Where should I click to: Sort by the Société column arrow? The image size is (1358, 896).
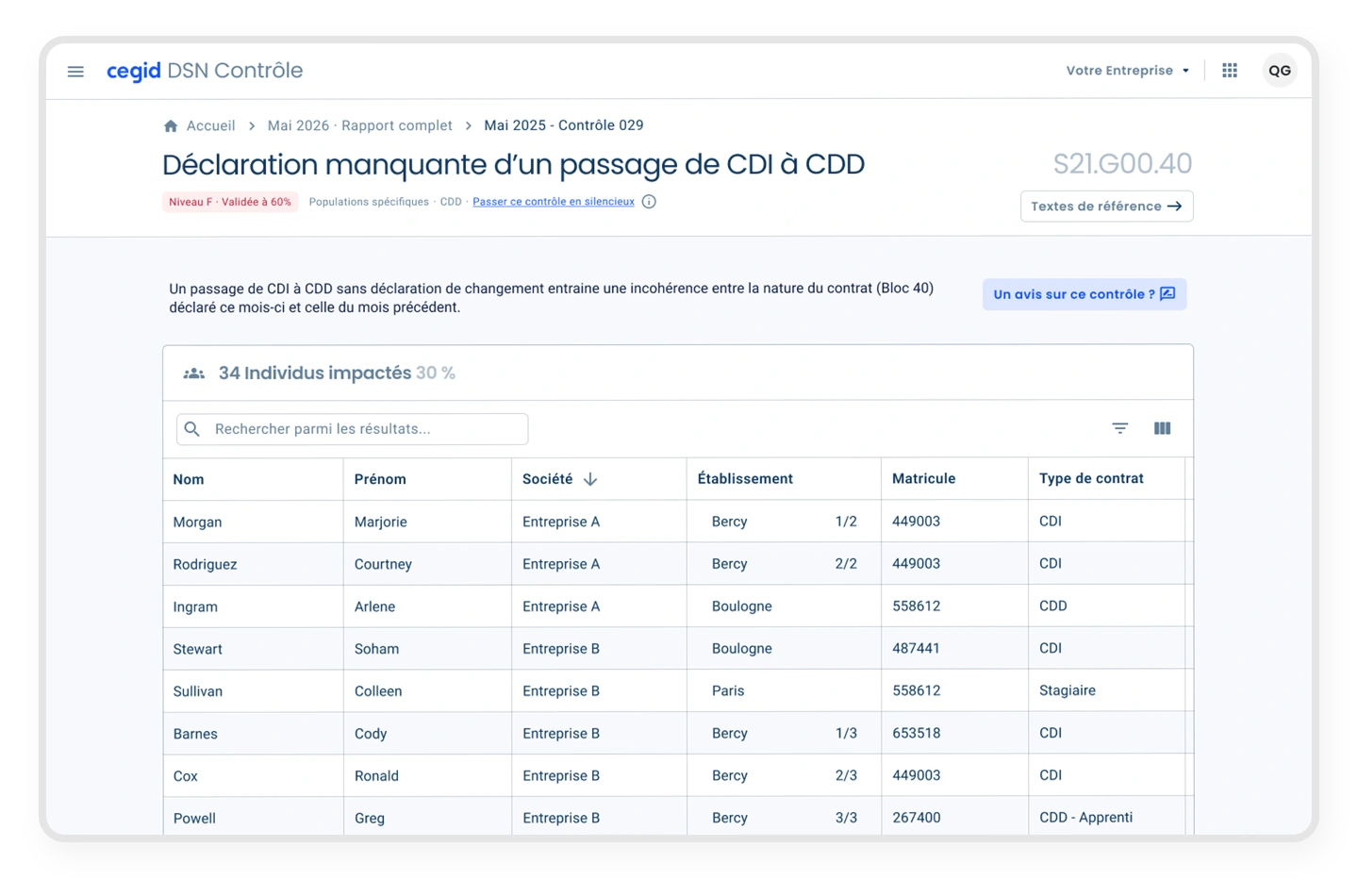590,479
